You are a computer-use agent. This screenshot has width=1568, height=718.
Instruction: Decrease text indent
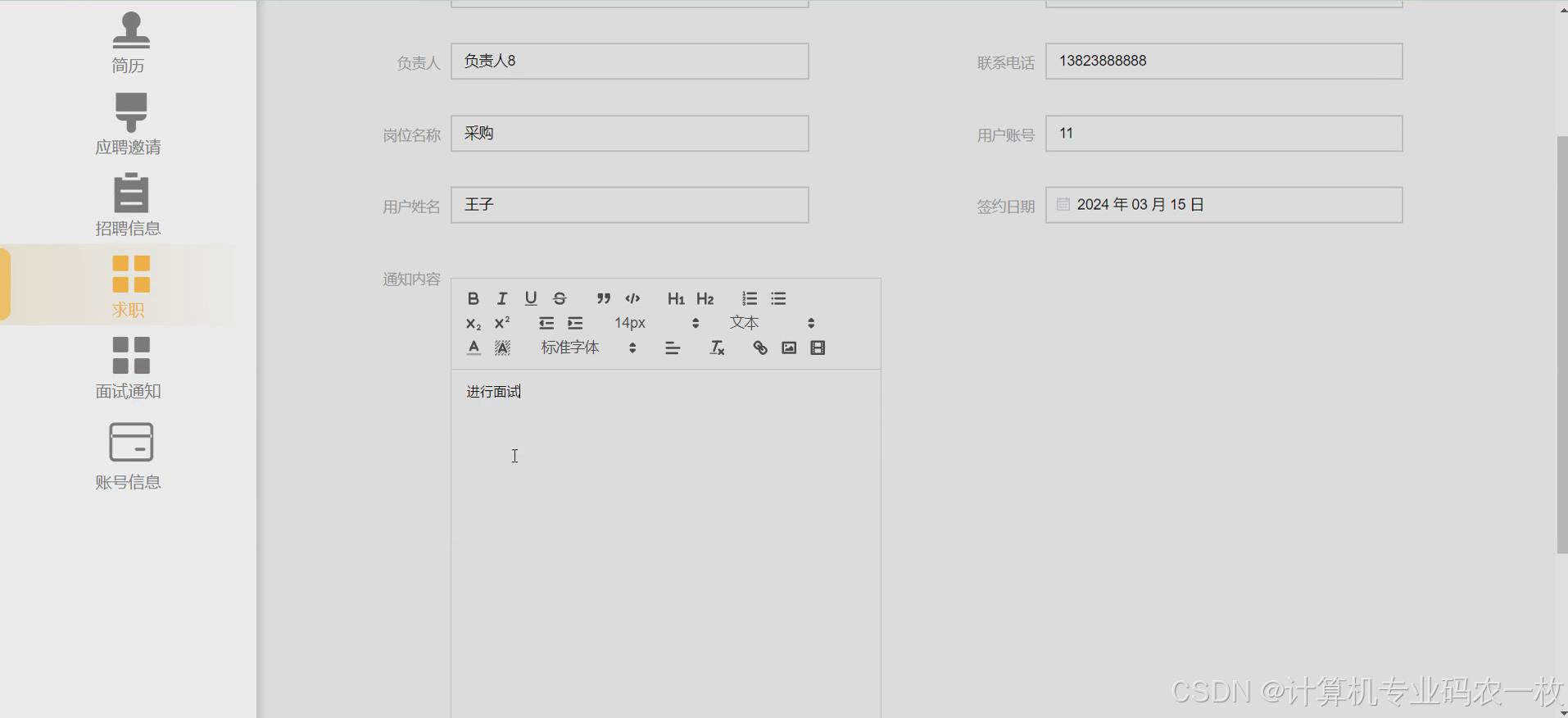pyautogui.click(x=546, y=323)
